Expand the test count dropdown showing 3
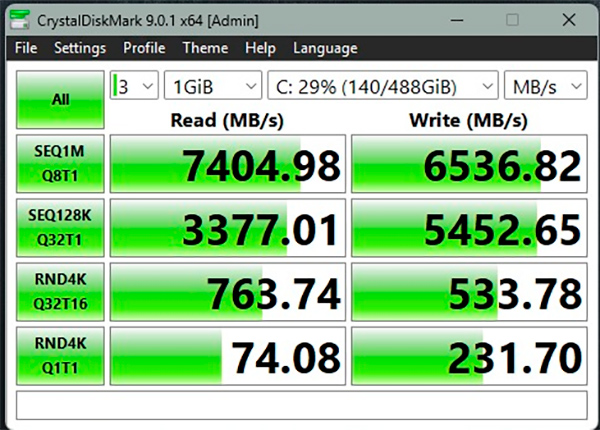This screenshot has height=430, width=600. (134, 86)
